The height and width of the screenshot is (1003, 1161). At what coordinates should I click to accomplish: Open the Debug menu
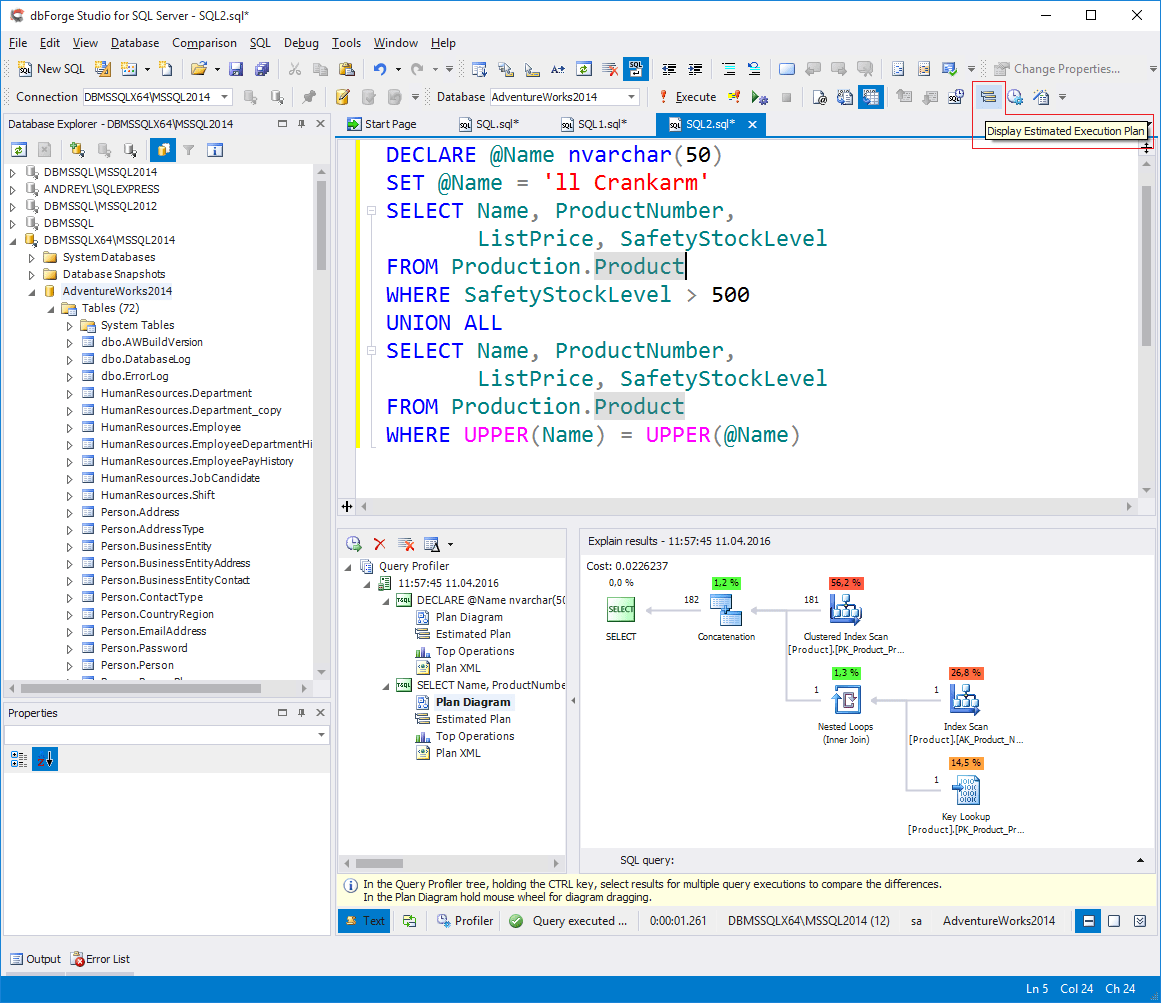[301, 43]
